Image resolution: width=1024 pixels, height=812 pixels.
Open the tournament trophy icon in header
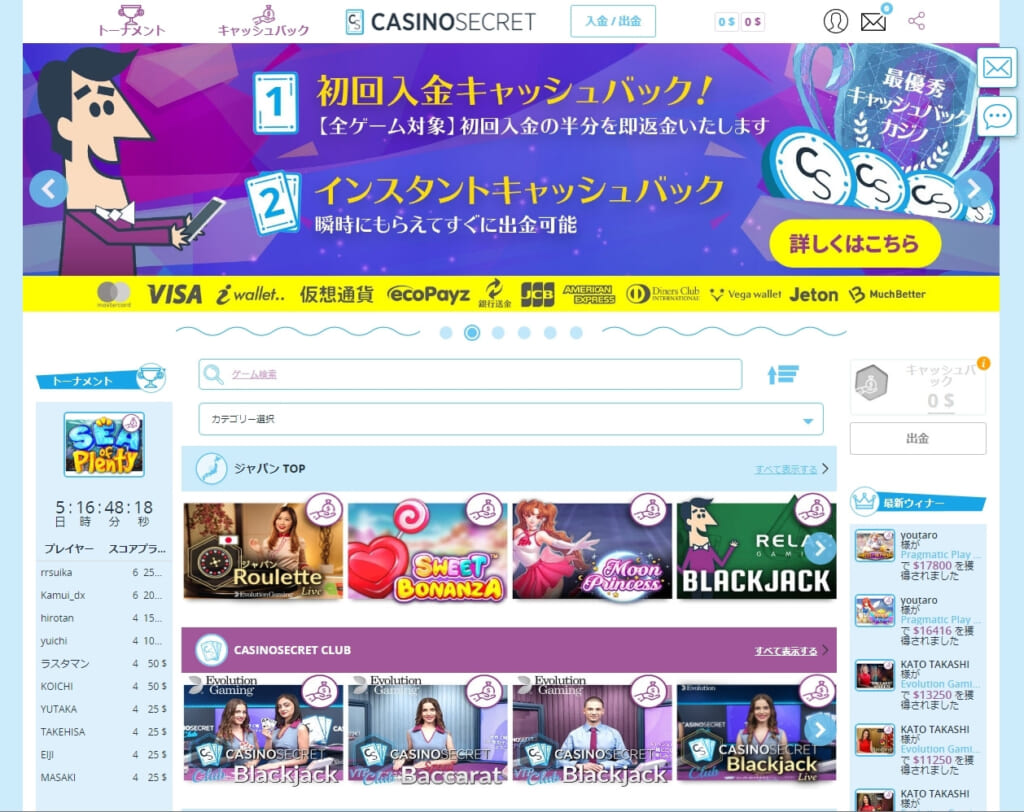[x=131, y=14]
